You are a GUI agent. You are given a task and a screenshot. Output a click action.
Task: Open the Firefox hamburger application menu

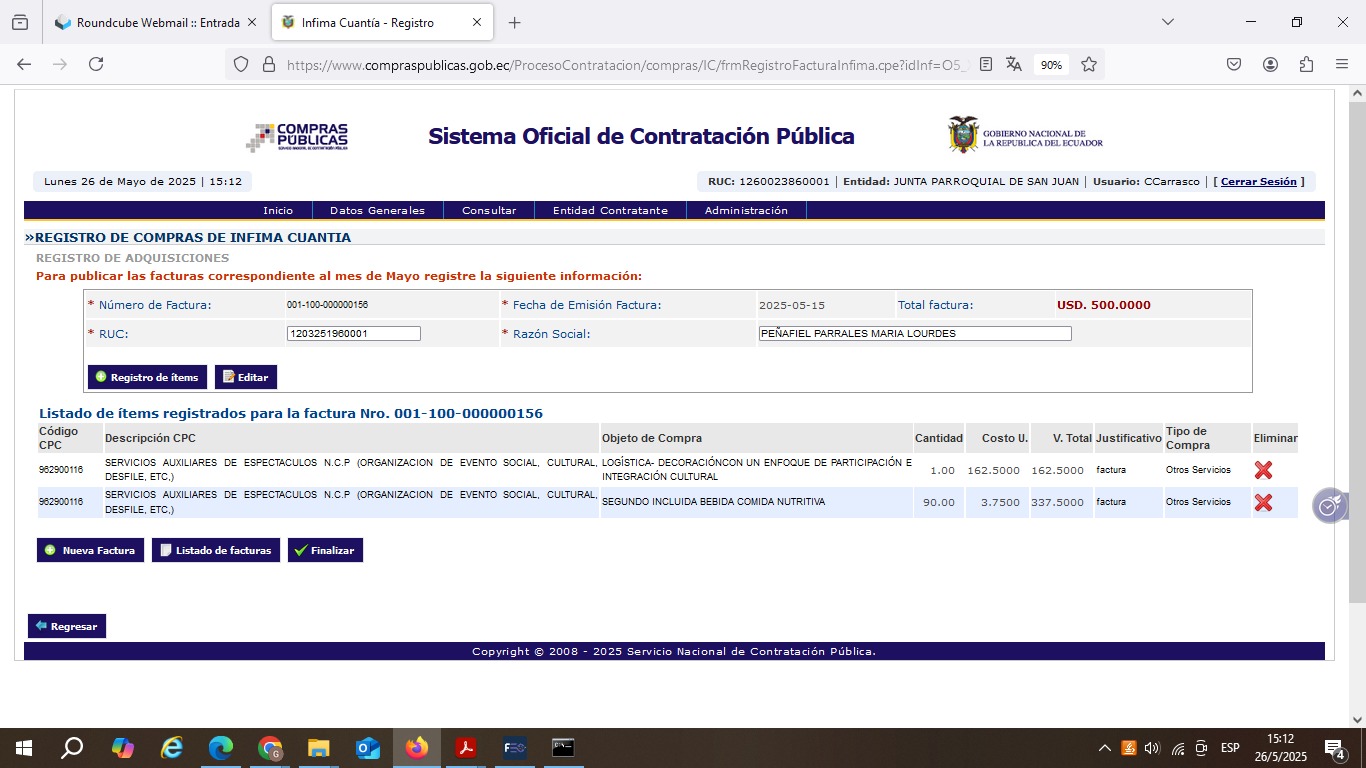[x=1342, y=64]
